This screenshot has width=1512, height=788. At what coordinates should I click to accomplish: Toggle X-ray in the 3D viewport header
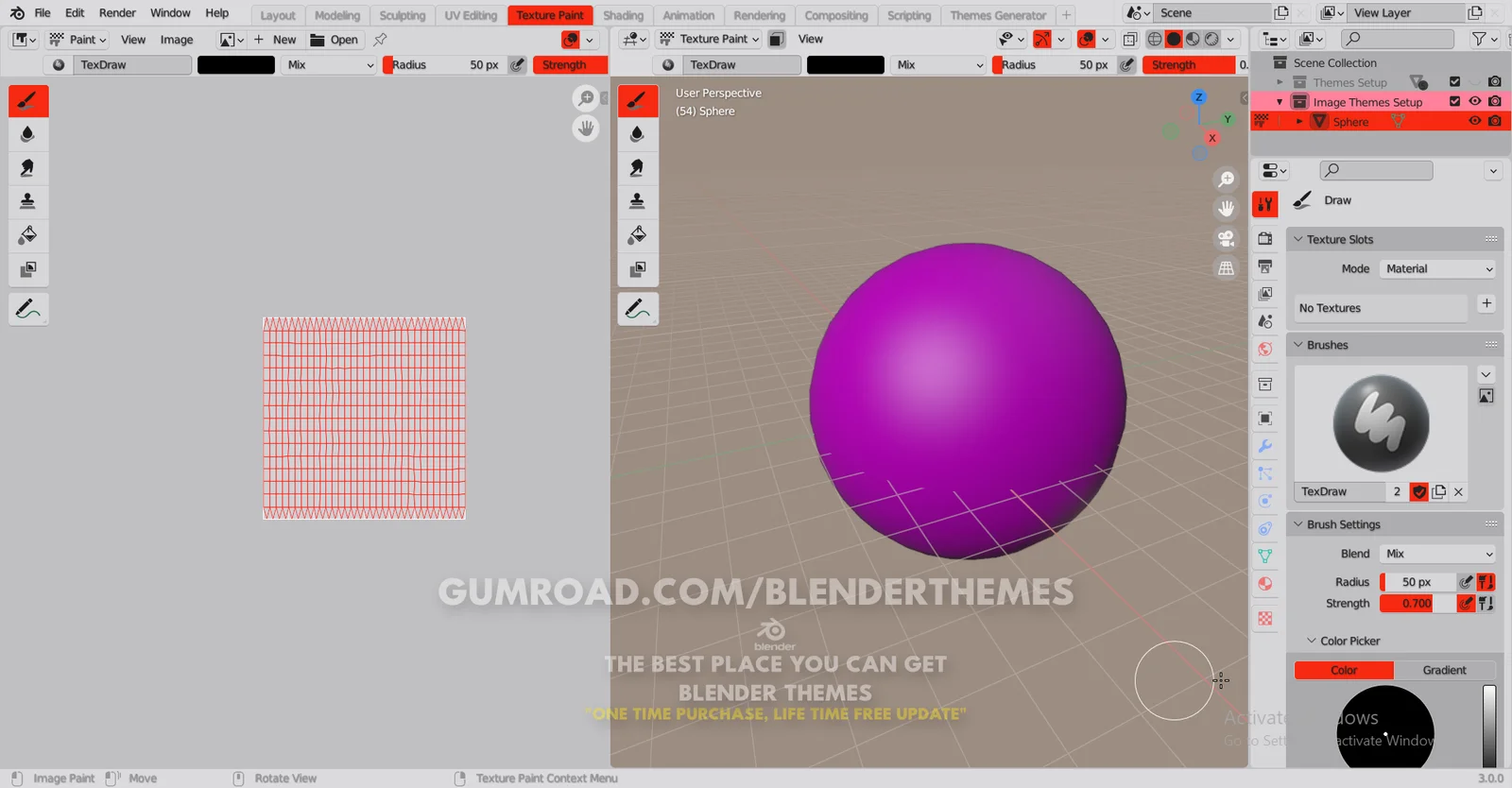coord(1130,39)
